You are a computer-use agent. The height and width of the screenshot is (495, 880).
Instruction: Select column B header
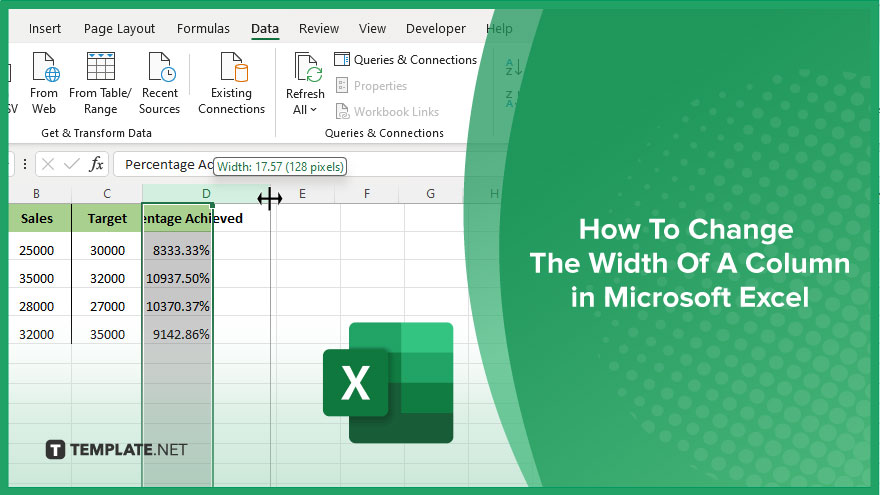tap(36, 194)
